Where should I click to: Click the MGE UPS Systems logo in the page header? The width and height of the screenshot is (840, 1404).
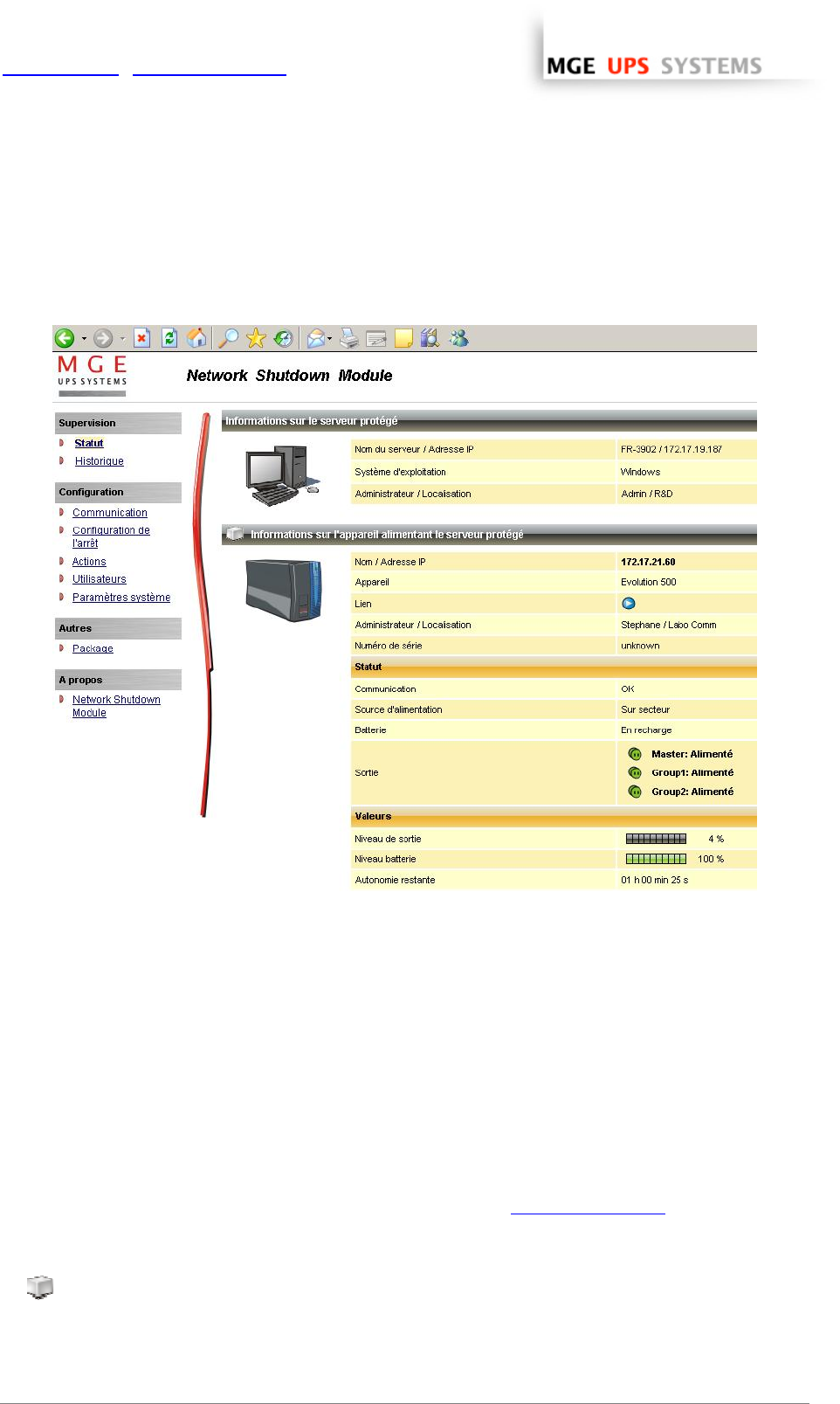click(x=93, y=376)
